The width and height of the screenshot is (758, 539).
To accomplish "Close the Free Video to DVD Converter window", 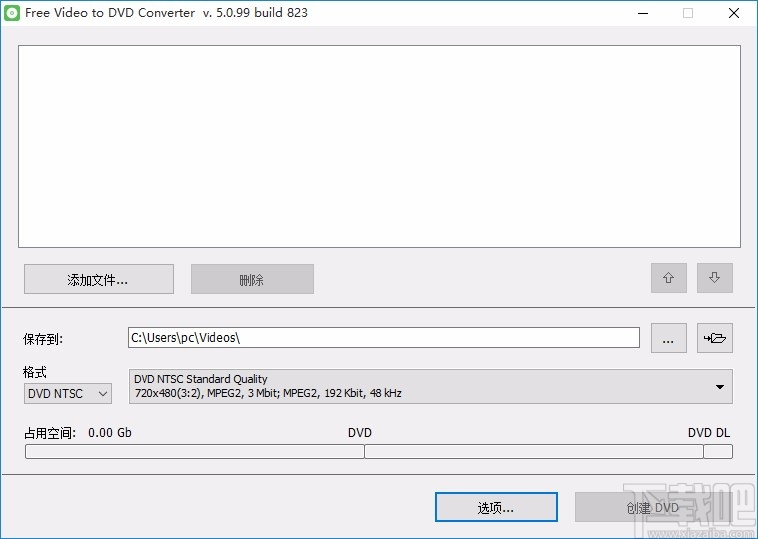I will tap(734, 13).
